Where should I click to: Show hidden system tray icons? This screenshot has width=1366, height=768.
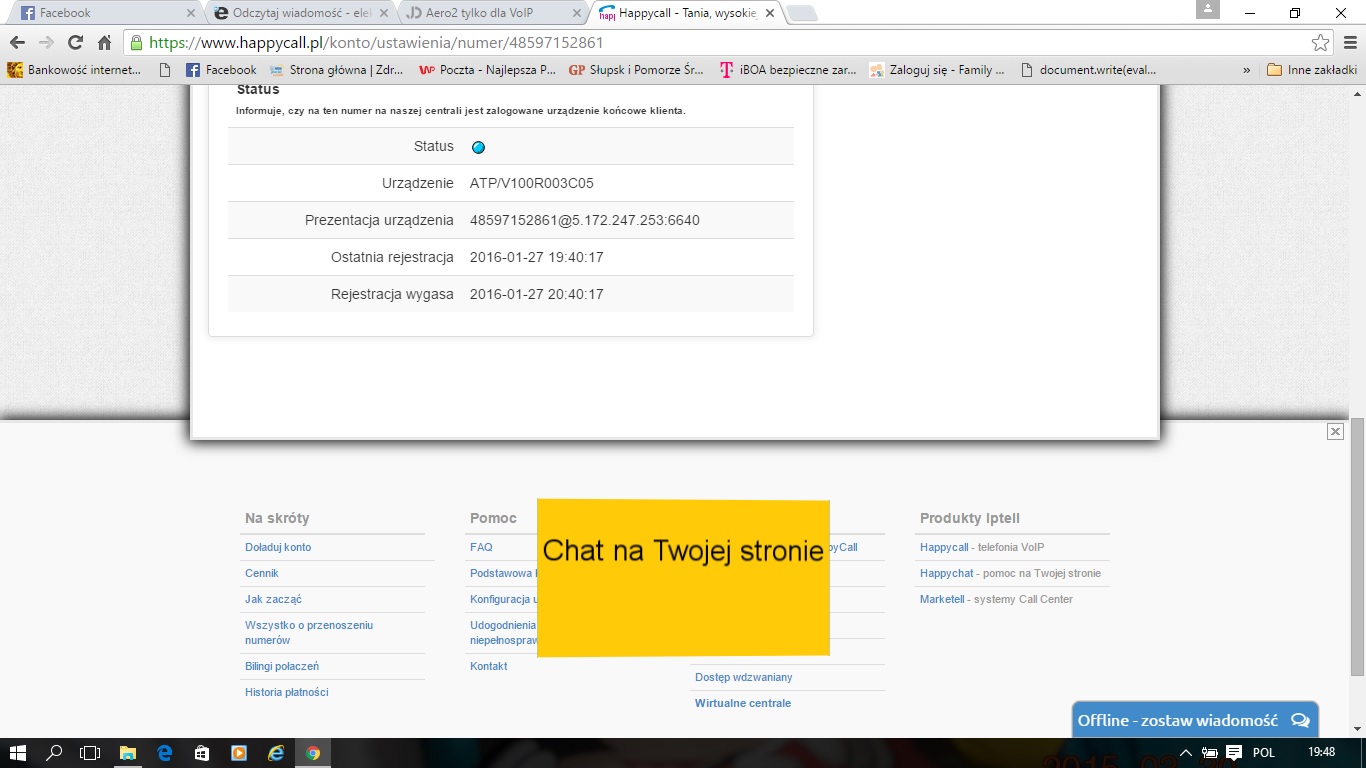(1186, 752)
